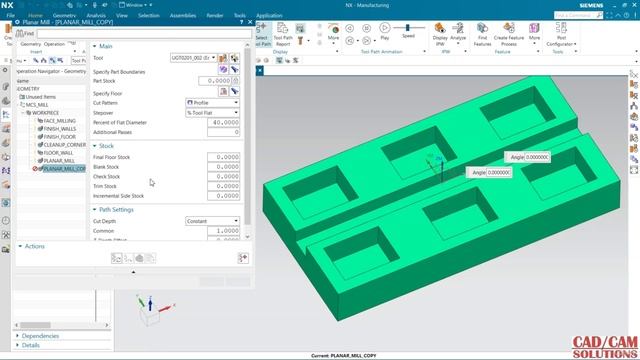Viewport: 640px width, 360px height.
Task: Click the navigator horizontal scrollbar
Action: 36,325
